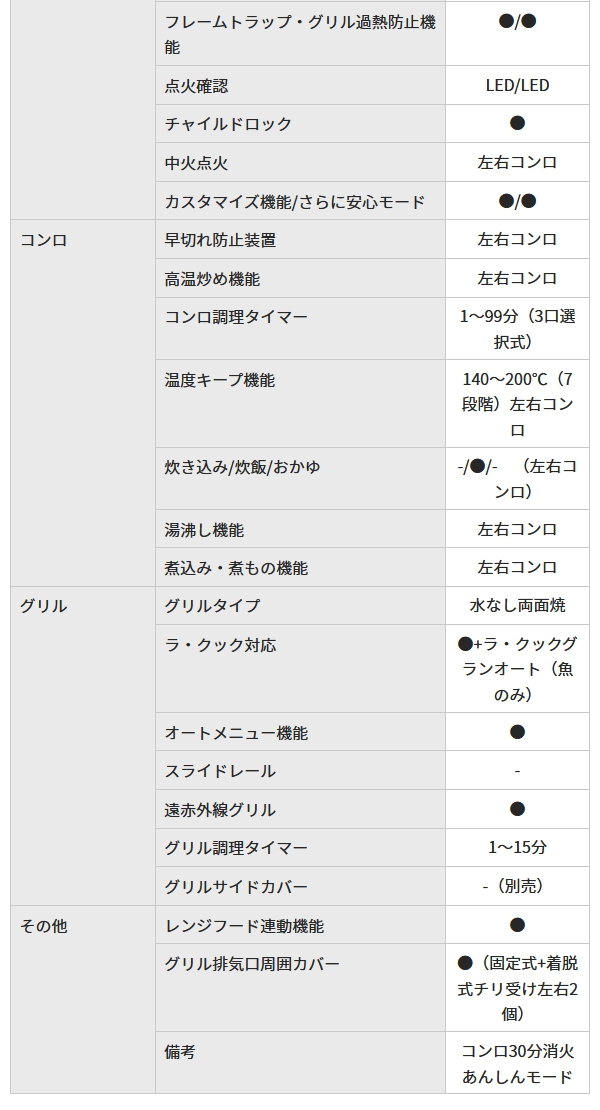Click the 備考 row label
Screen dimensions: 600x1110
click(180, 1052)
